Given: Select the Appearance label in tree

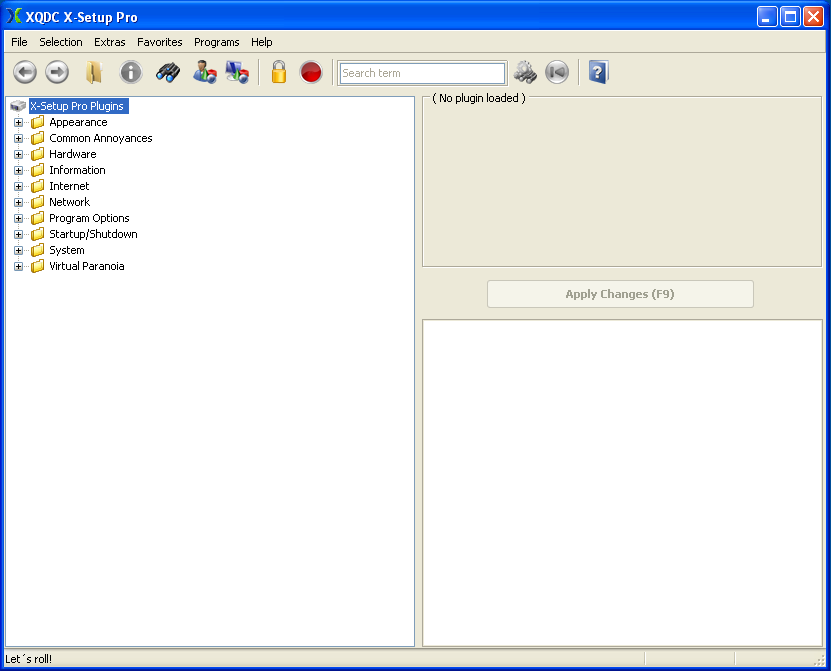Looking at the screenshot, I should pyautogui.click(x=78, y=122).
